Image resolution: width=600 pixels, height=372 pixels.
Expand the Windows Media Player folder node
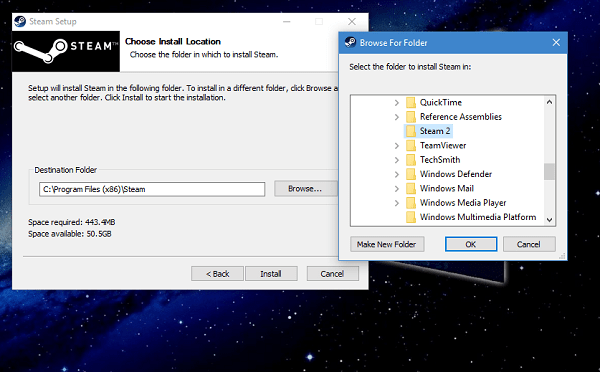pyautogui.click(x=397, y=203)
